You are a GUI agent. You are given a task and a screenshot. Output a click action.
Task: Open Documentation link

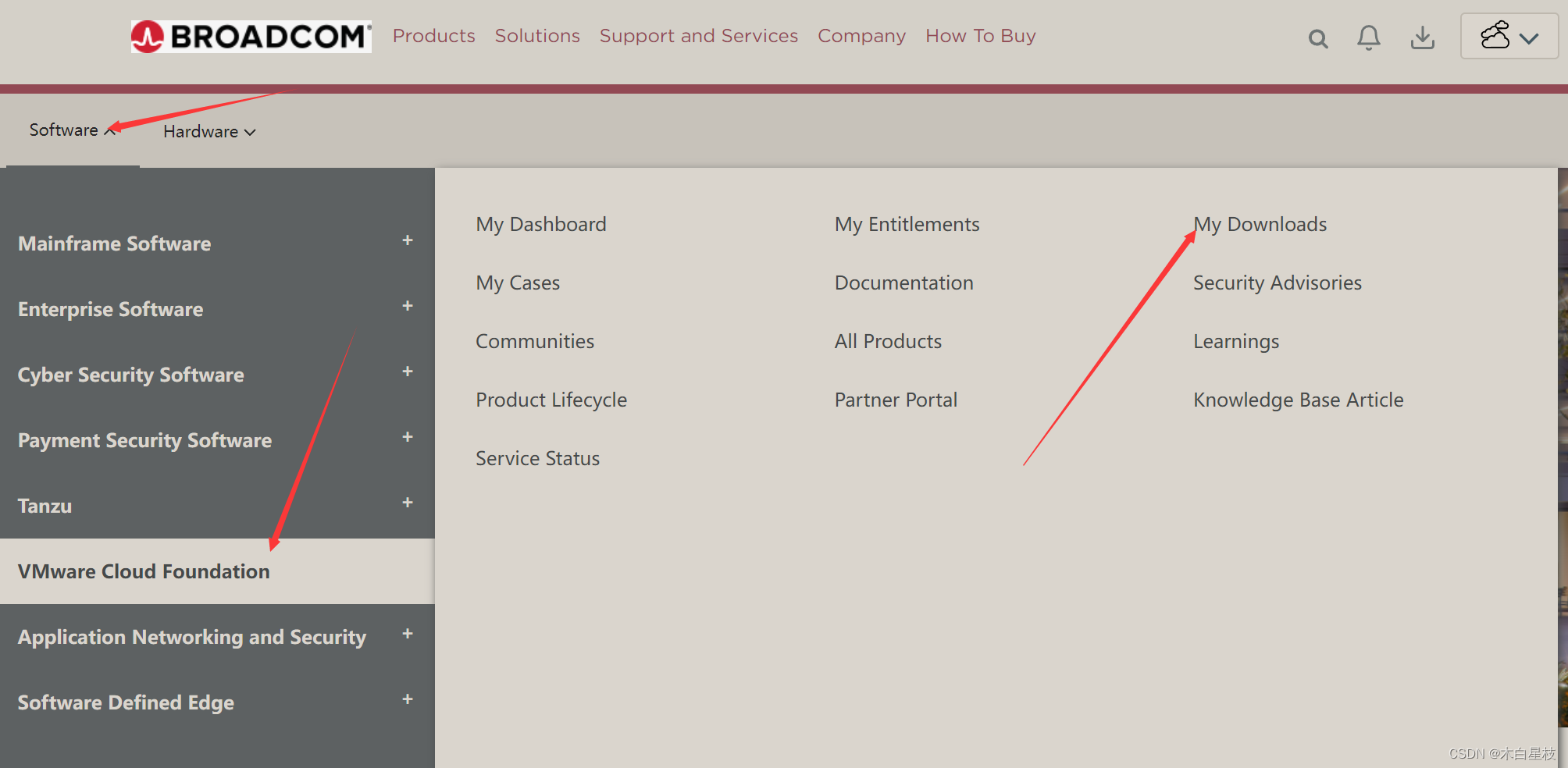pos(903,283)
